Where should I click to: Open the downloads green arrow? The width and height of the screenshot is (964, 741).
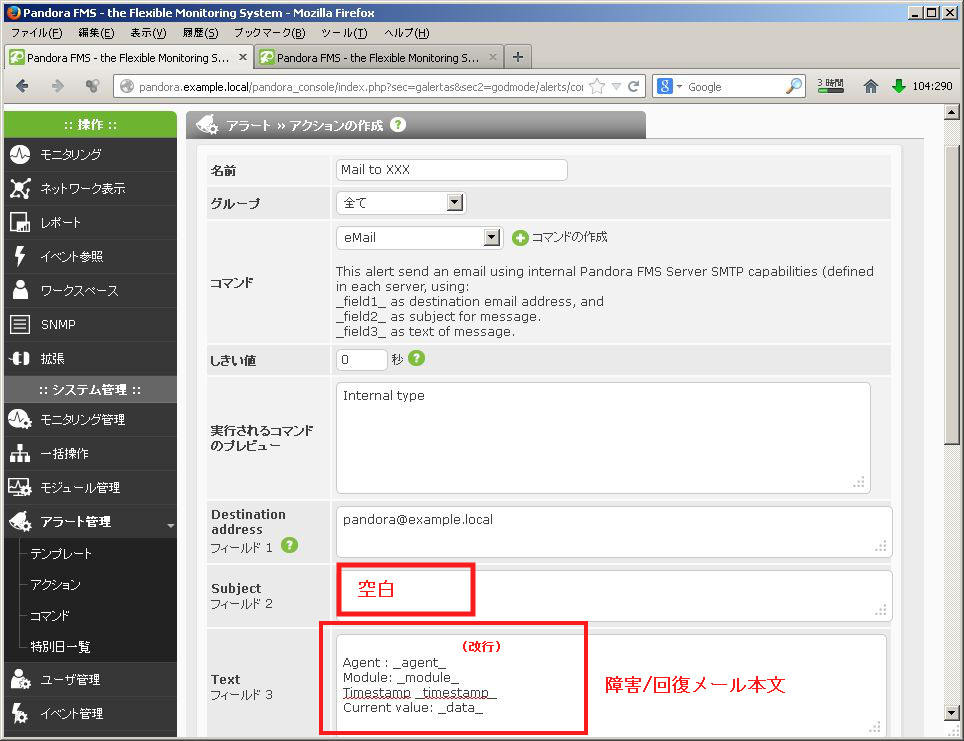pos(899,86)
